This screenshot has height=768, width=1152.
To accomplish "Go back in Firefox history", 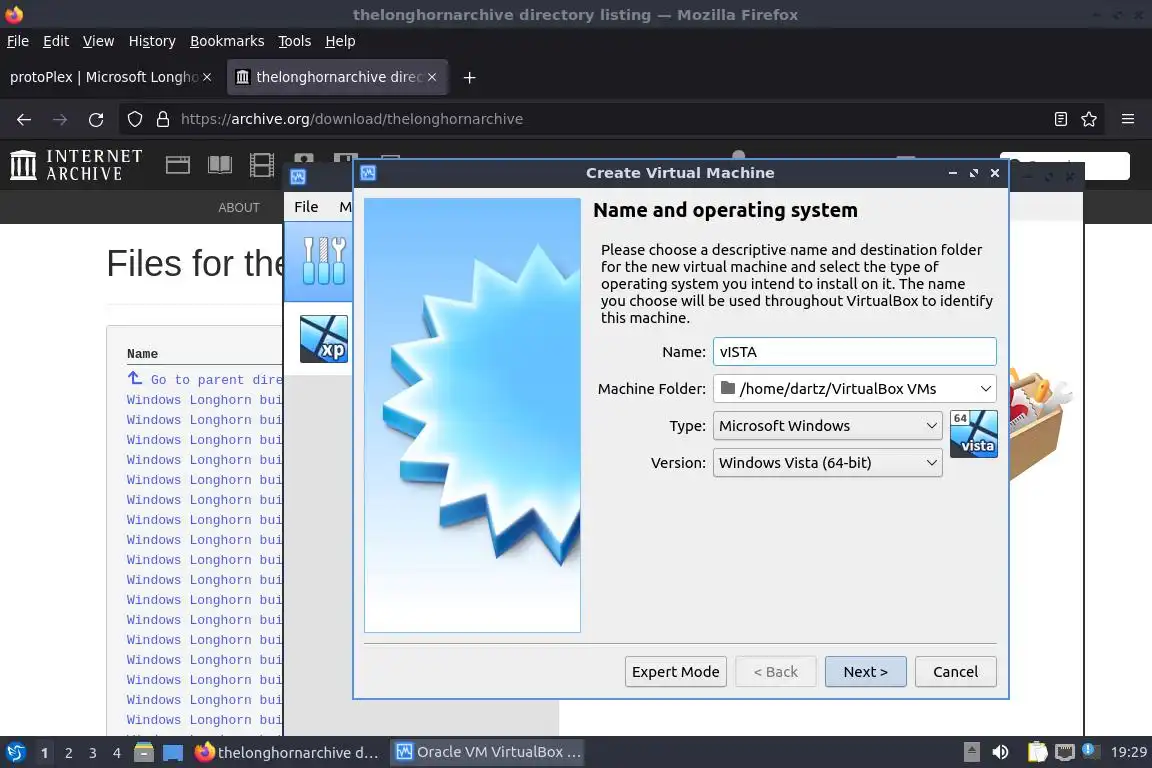I will 24,119.
